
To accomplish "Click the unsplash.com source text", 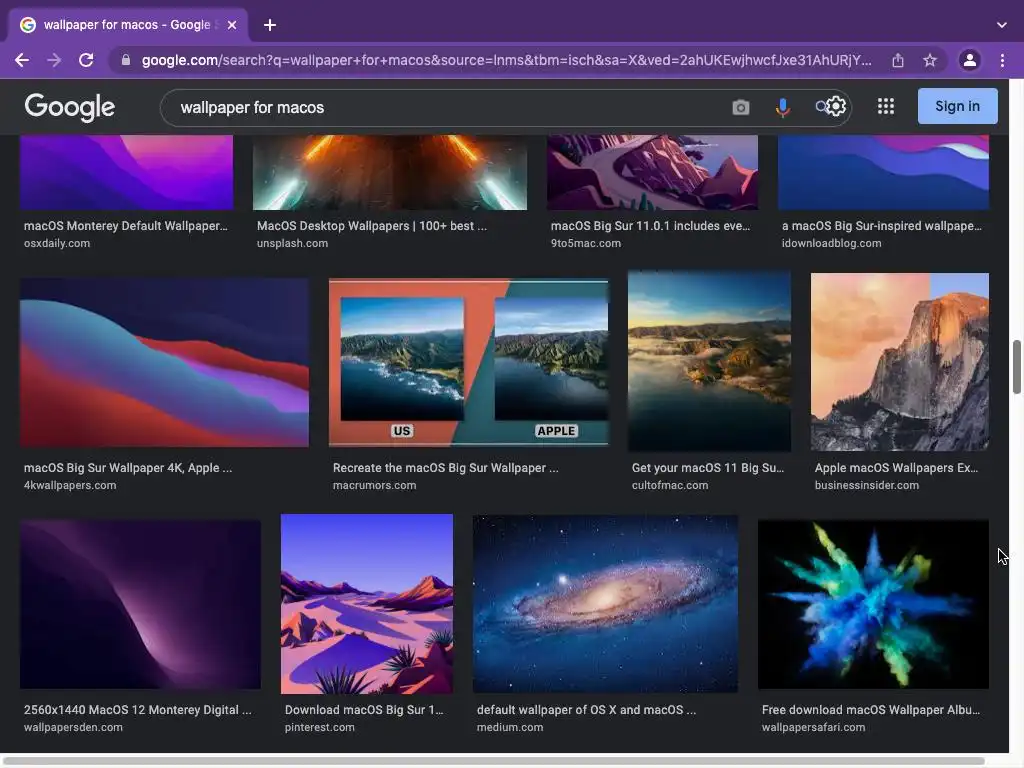I will [293, 244].
